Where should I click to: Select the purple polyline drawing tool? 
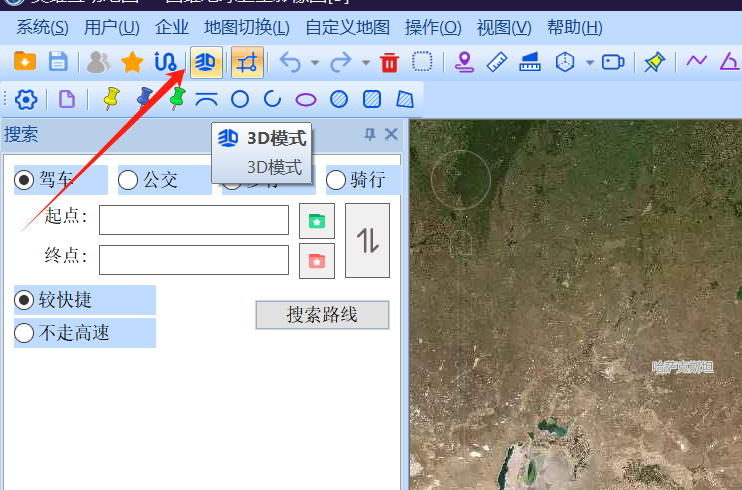coord(696,61)
